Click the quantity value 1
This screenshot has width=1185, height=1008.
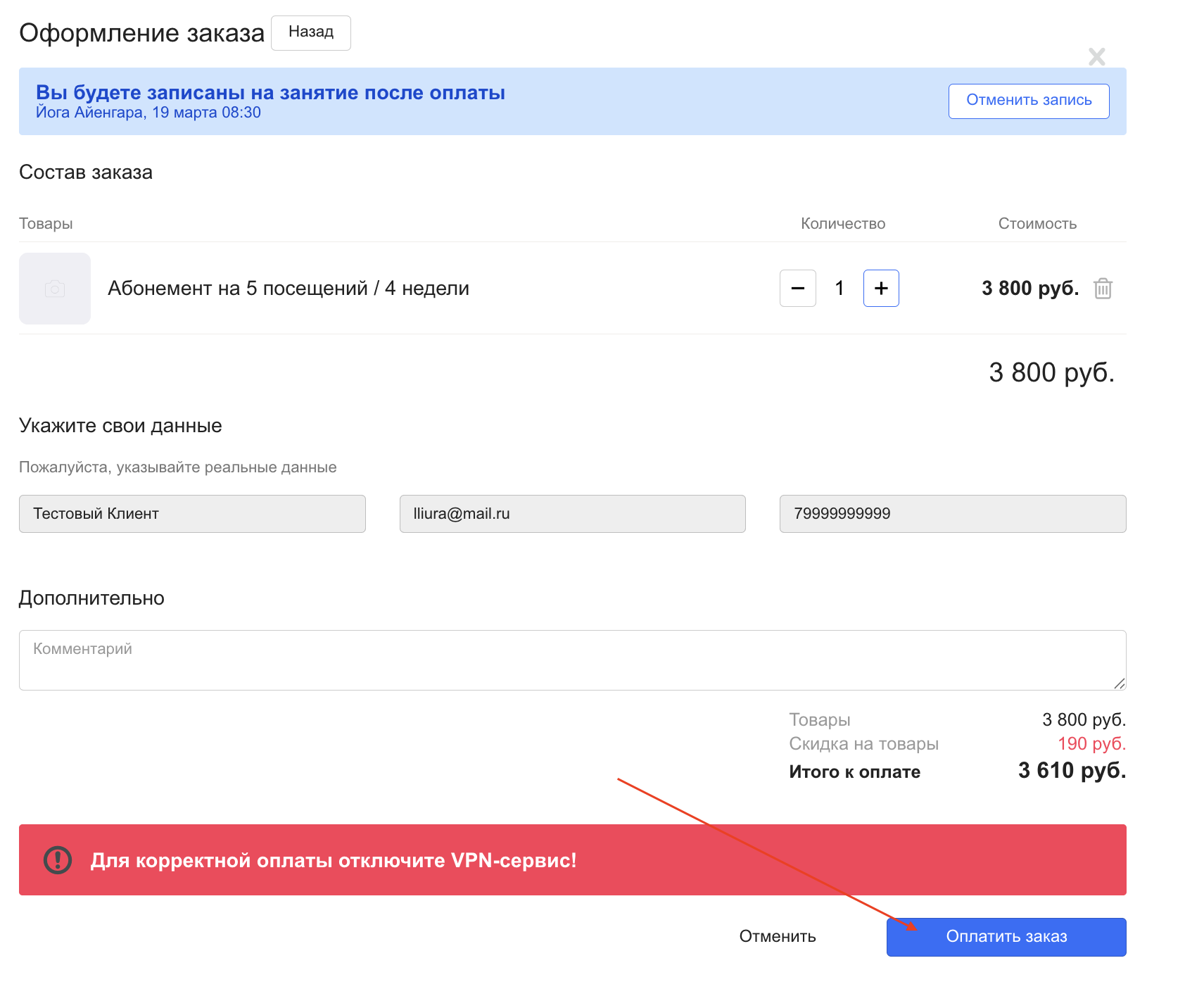pyautogui.click(x=839, y=289)
